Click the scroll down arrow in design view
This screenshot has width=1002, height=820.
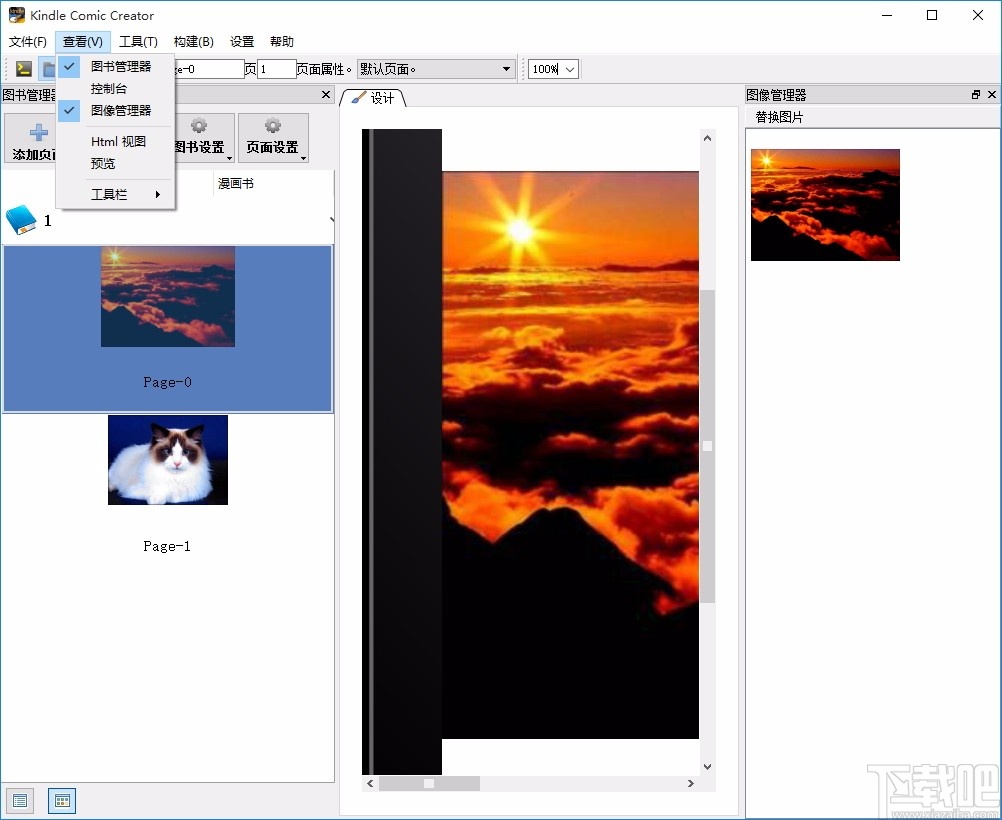click(707, 766)
